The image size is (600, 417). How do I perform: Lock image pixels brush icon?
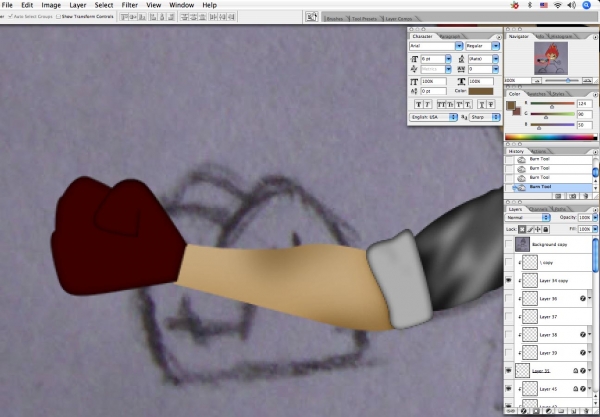(530, 229)
